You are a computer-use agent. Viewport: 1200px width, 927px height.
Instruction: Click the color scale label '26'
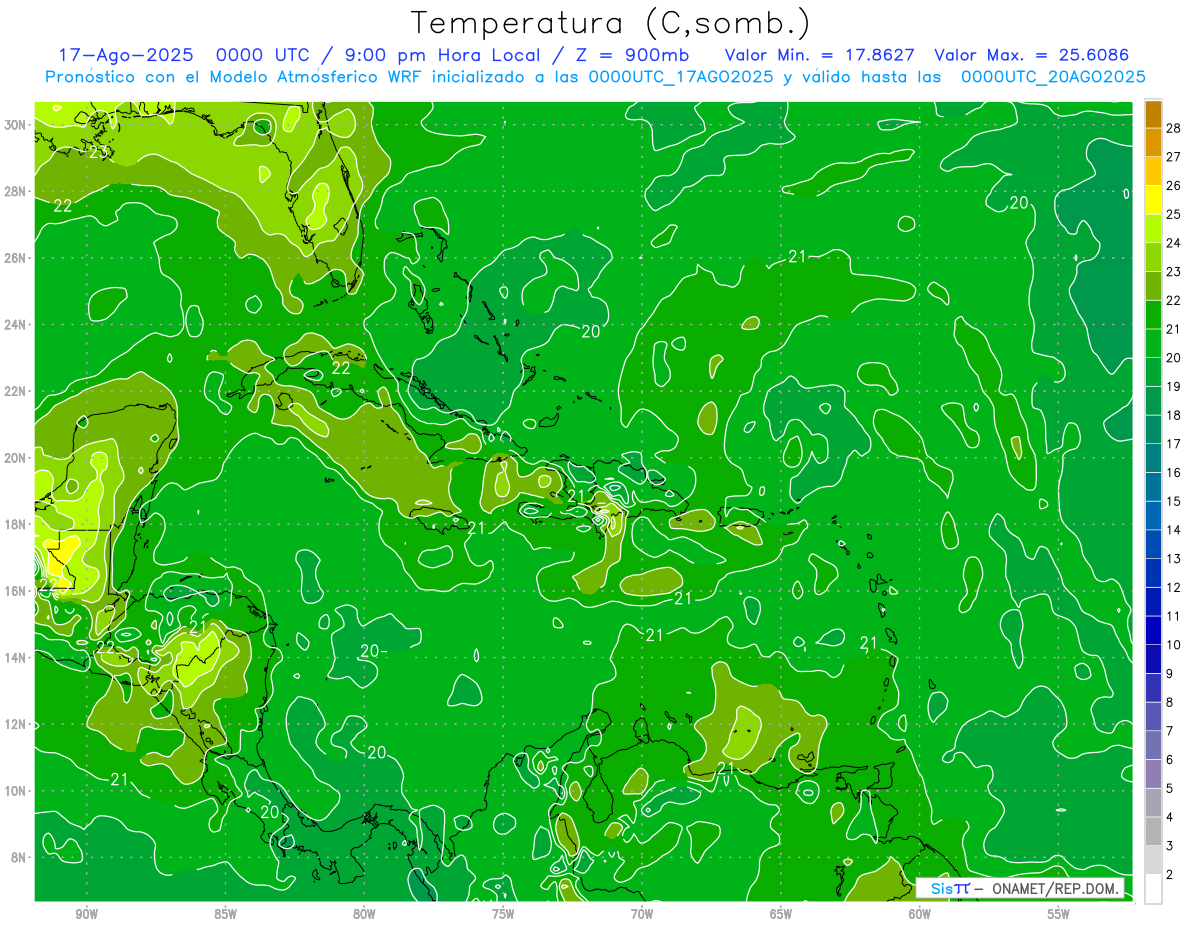(x=1174, y=185)
